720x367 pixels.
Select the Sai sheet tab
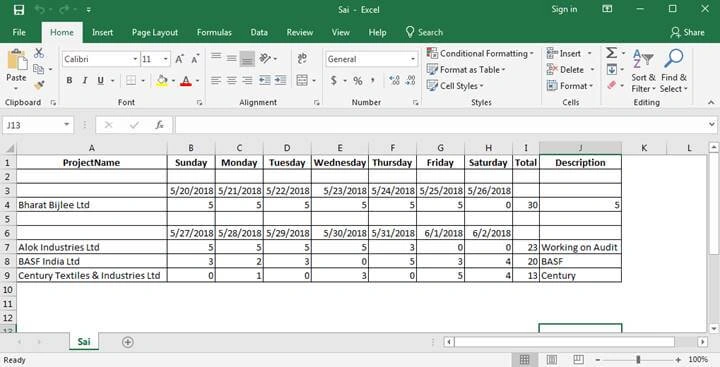(84, 342)
